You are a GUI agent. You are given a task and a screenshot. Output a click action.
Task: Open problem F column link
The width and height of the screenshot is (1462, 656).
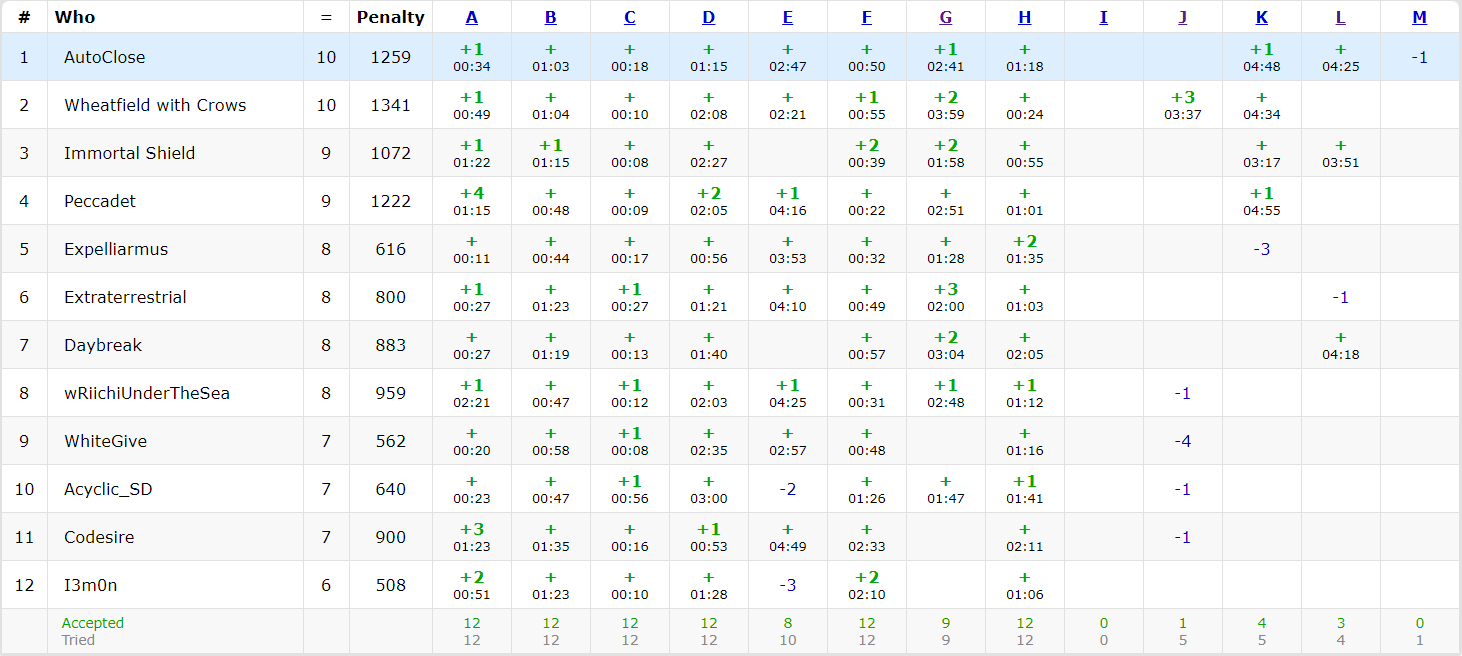(x=866, y=17)
